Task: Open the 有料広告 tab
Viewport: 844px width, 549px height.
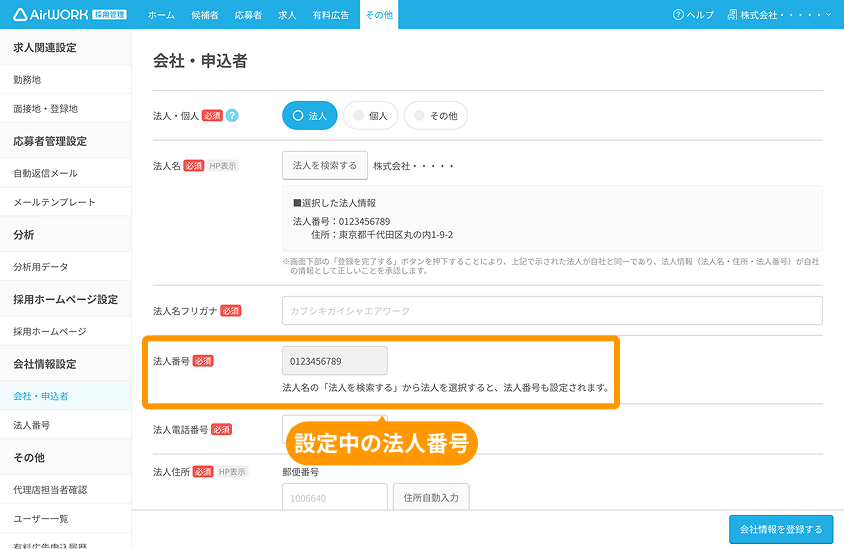Action: pyautogui.click(x=331, y=15)
